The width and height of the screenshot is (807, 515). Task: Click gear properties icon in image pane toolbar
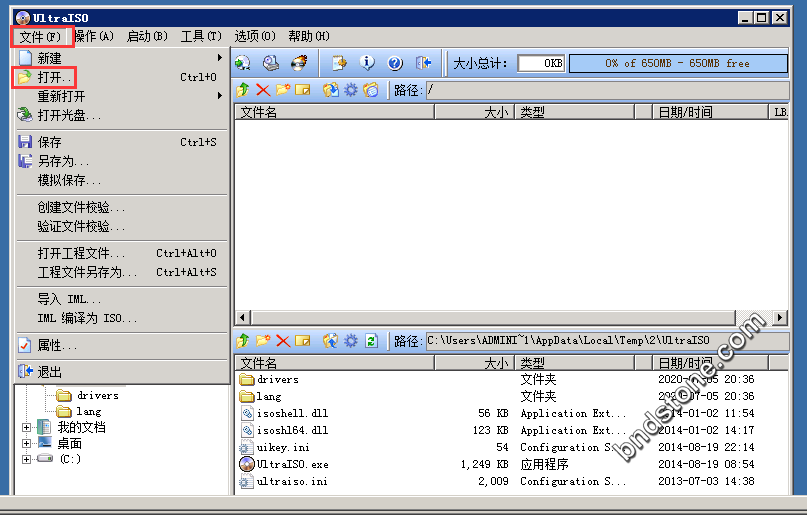[x=350, y=90]
